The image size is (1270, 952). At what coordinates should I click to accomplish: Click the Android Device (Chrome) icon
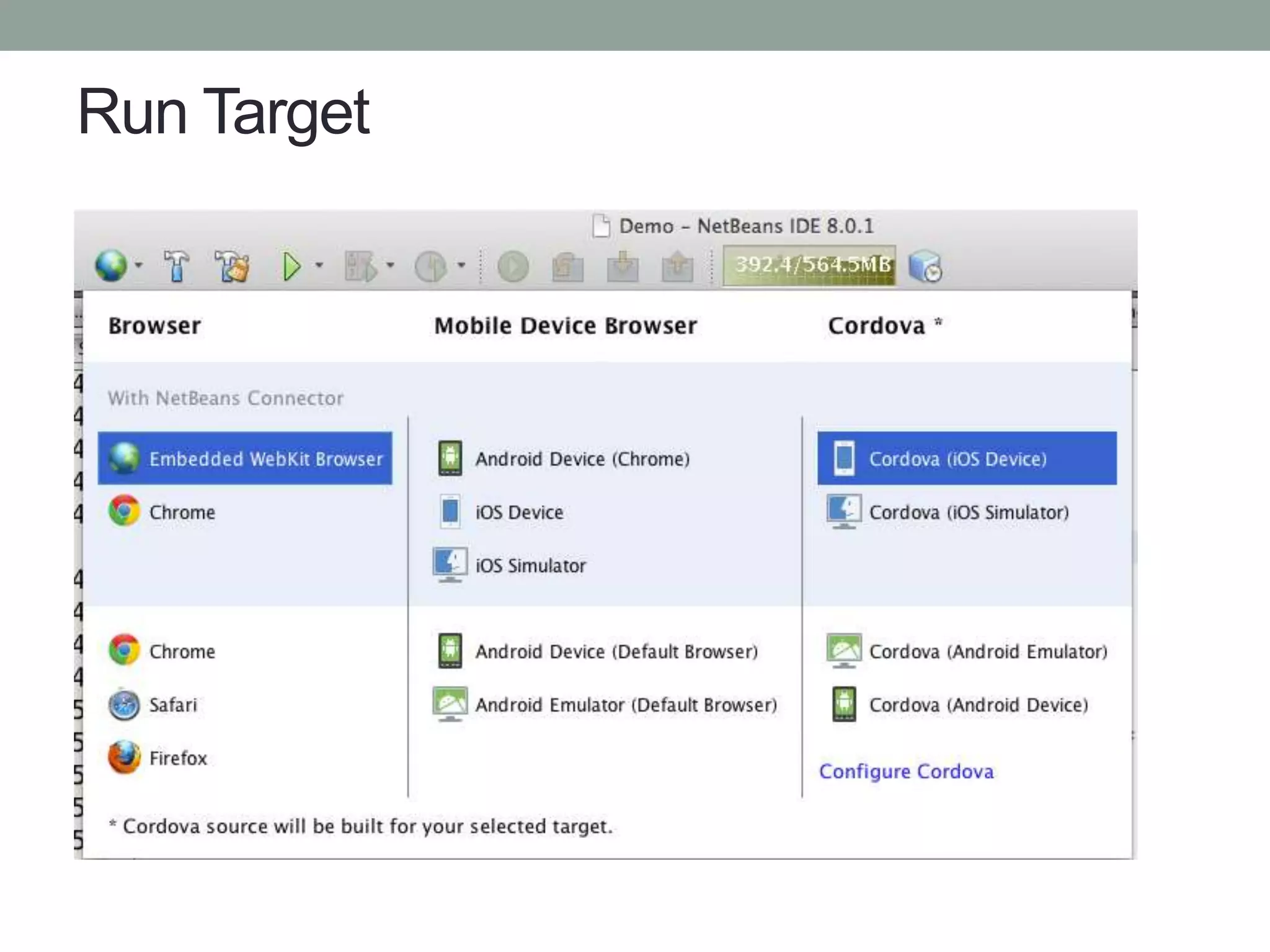[450, 458]
